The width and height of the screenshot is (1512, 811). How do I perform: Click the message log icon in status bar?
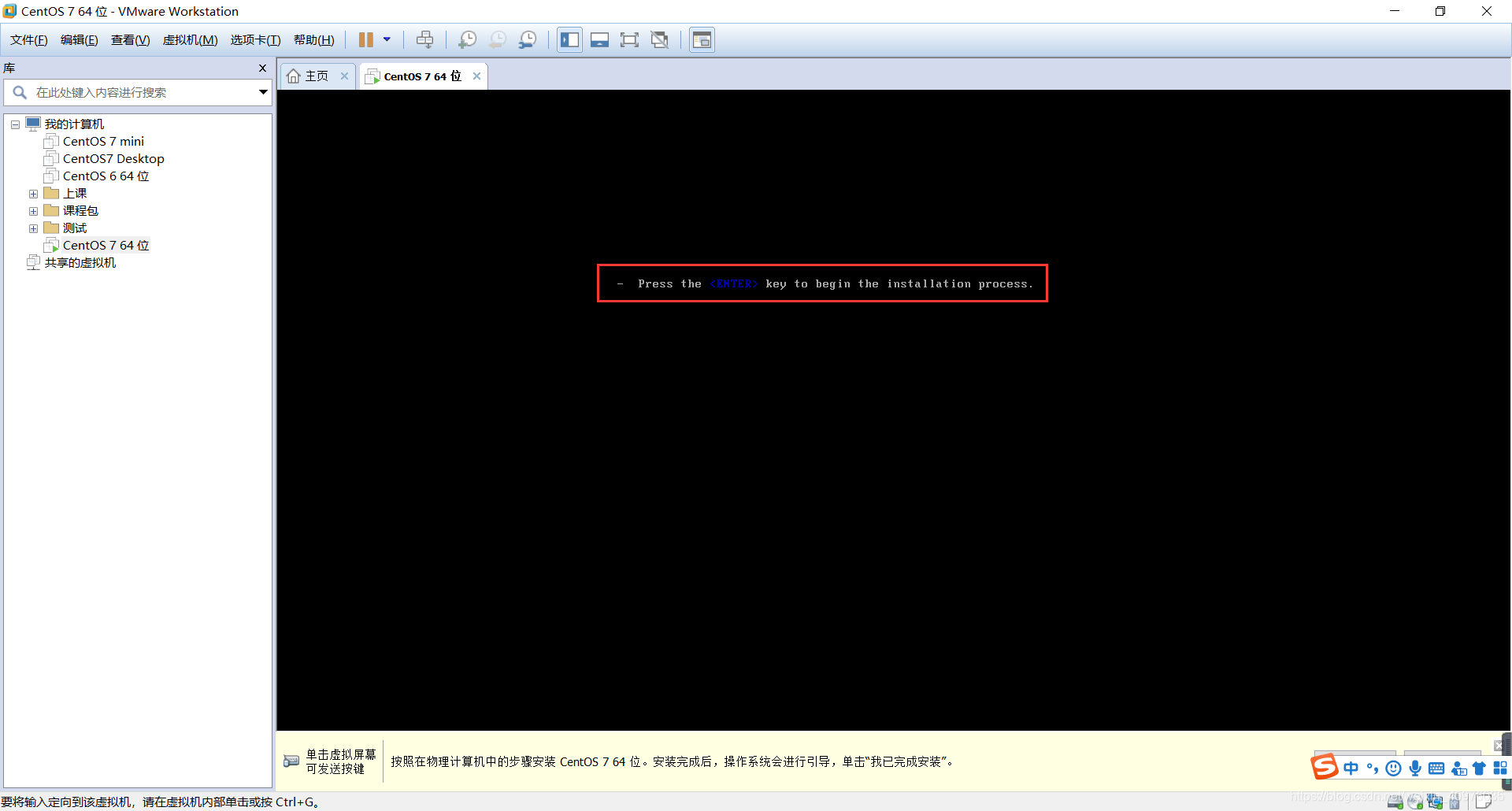pos(1483,802)
